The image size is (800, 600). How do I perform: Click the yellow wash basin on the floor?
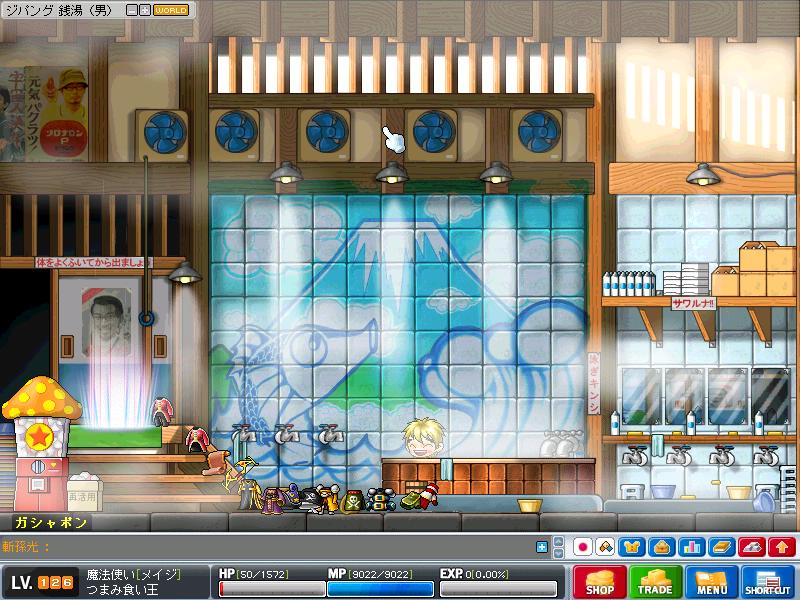click(530, 506)
